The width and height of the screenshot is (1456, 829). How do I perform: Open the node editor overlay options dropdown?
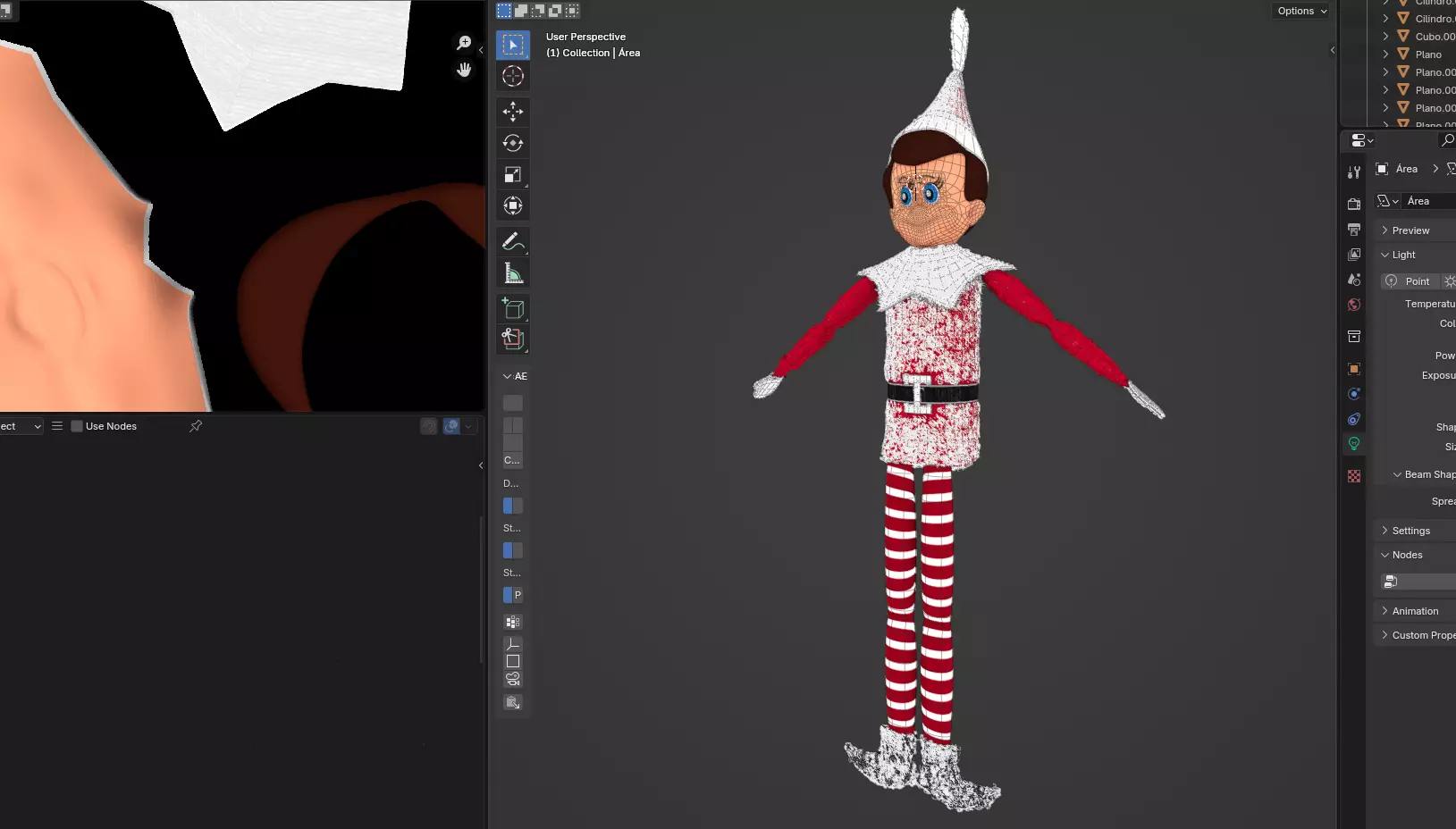[x=468, y=426]
